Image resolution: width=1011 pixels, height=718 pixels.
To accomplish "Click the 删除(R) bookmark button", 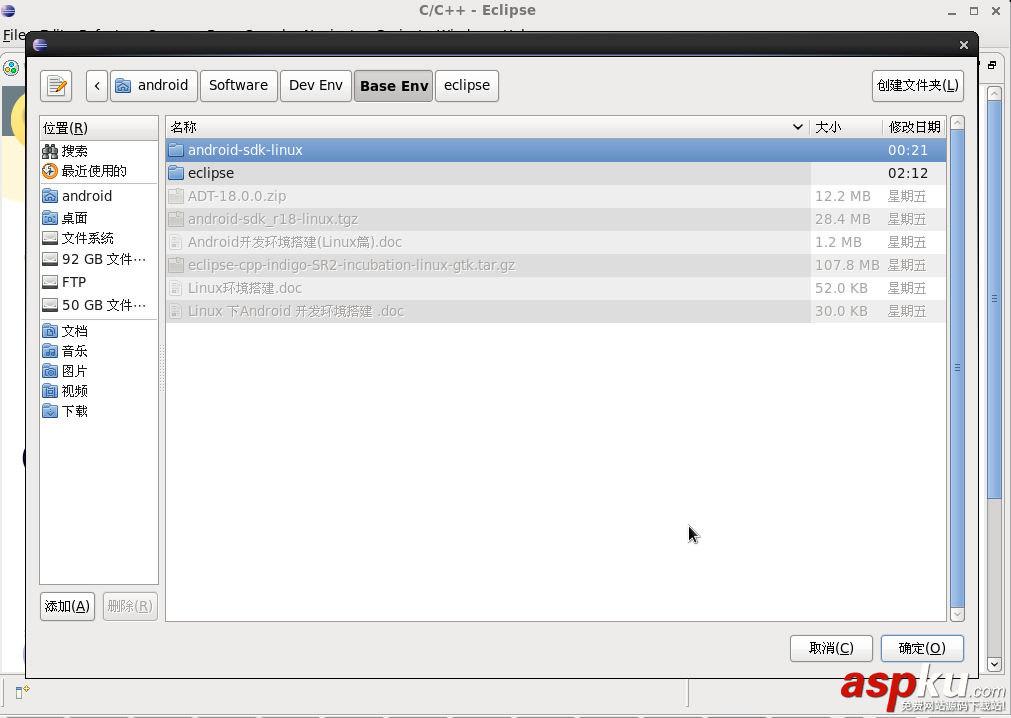I will coord(130,606).
